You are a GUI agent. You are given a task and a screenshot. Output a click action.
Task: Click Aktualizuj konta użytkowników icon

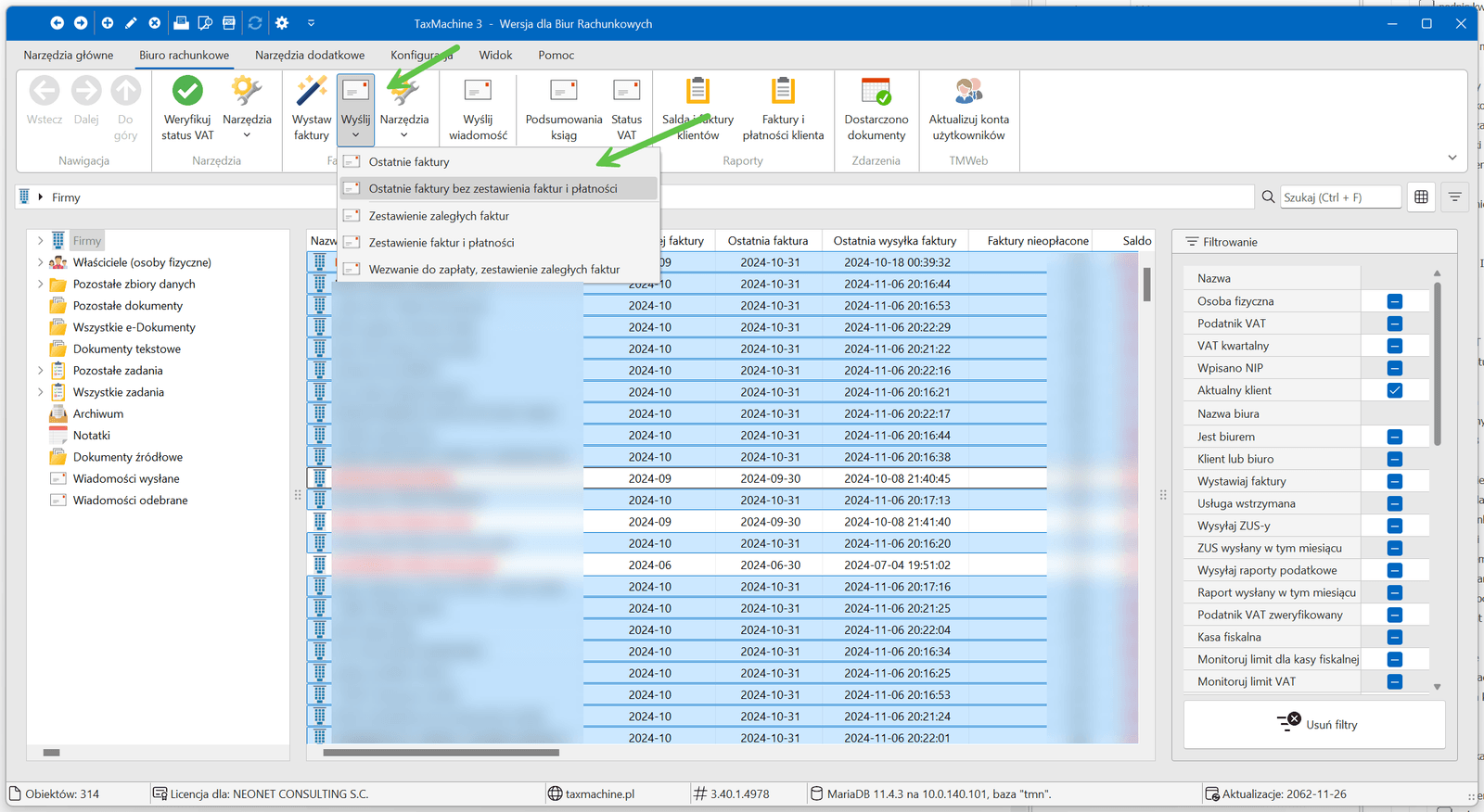[x=968, y=92]
